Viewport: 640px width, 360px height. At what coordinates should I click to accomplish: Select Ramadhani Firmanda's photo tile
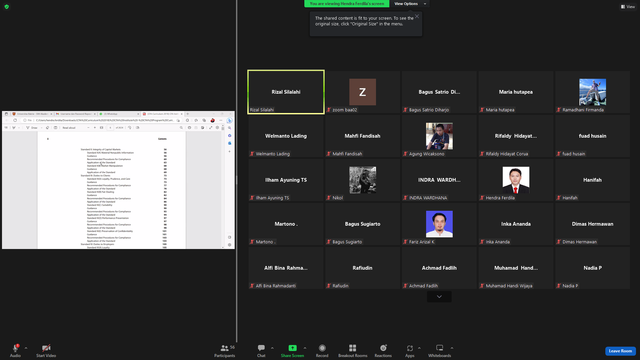(x=592, y=92)
